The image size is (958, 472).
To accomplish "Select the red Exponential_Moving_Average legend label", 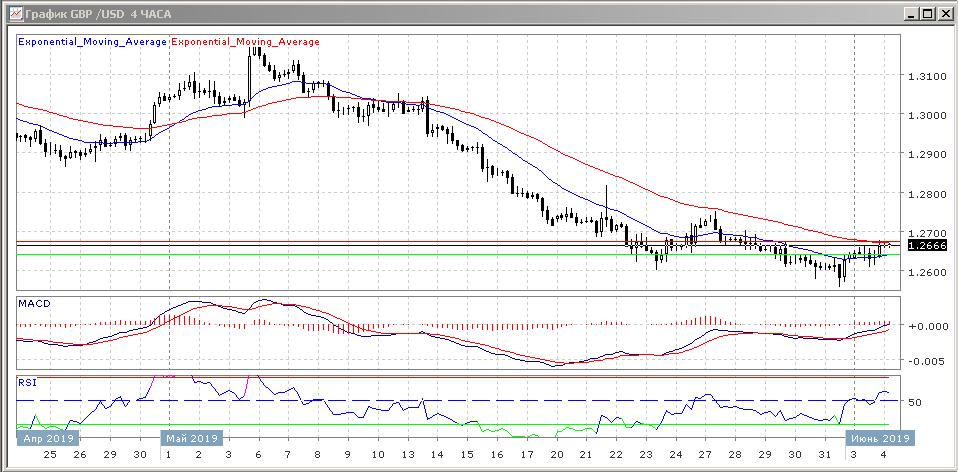I will point(246,42).
